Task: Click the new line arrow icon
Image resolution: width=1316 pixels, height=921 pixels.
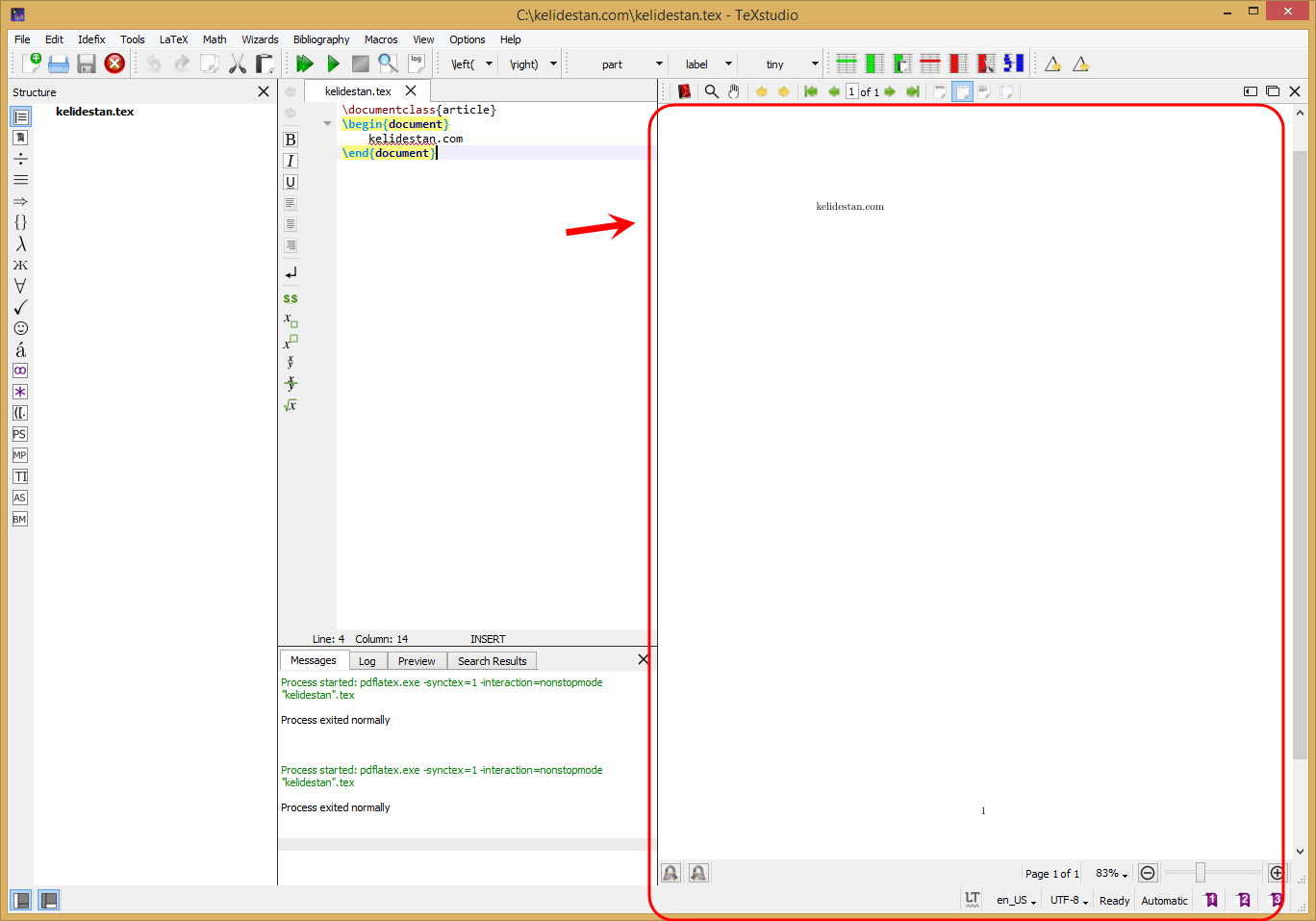Action: [291, 273]
